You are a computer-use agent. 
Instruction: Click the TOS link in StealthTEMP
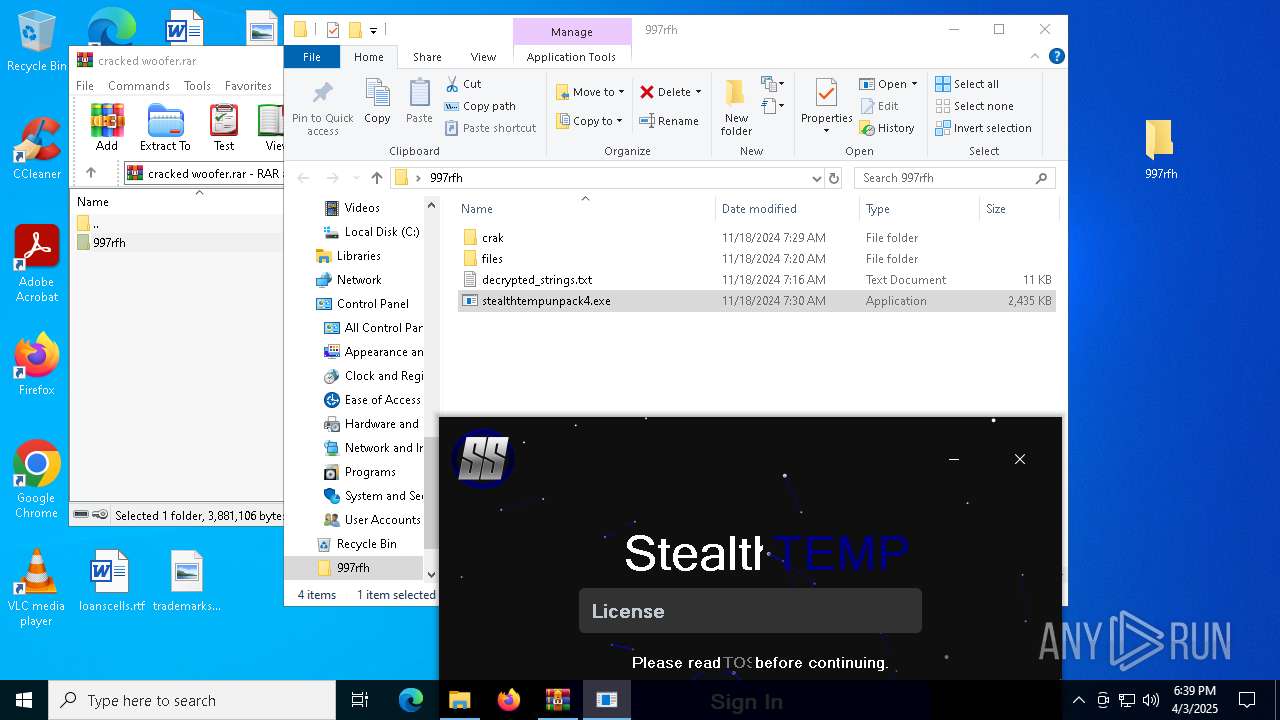click(737, 663)
